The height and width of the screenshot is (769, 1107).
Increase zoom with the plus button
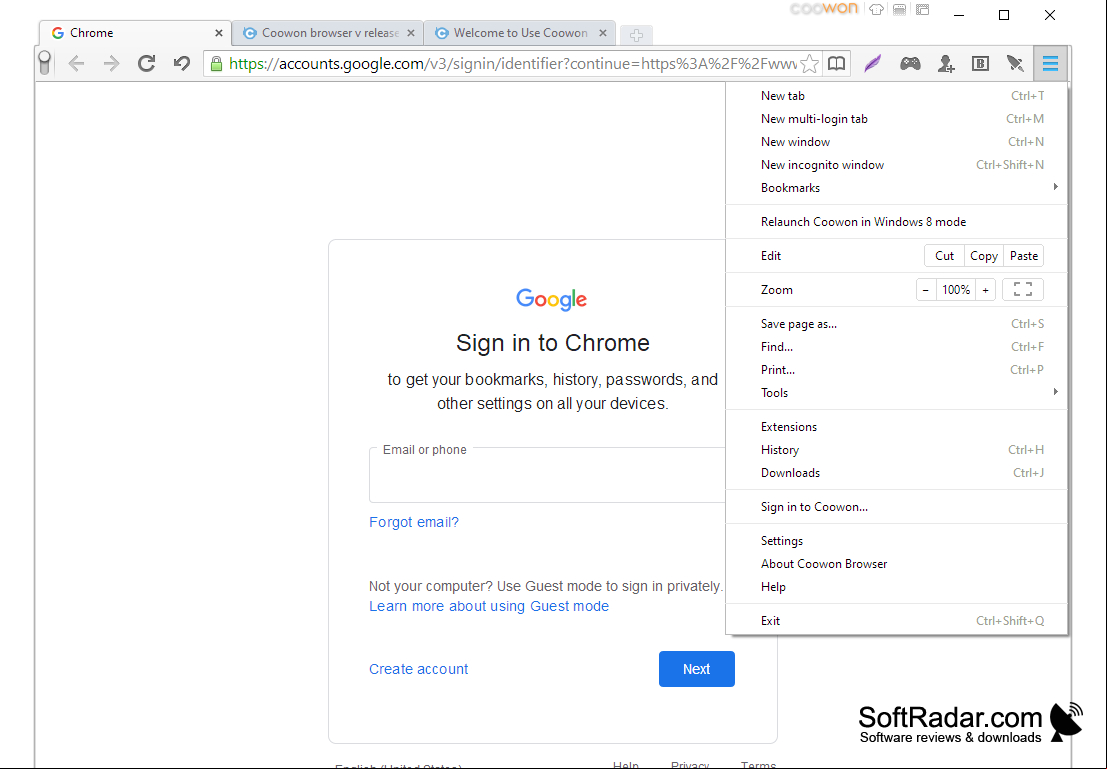point(986,290)
